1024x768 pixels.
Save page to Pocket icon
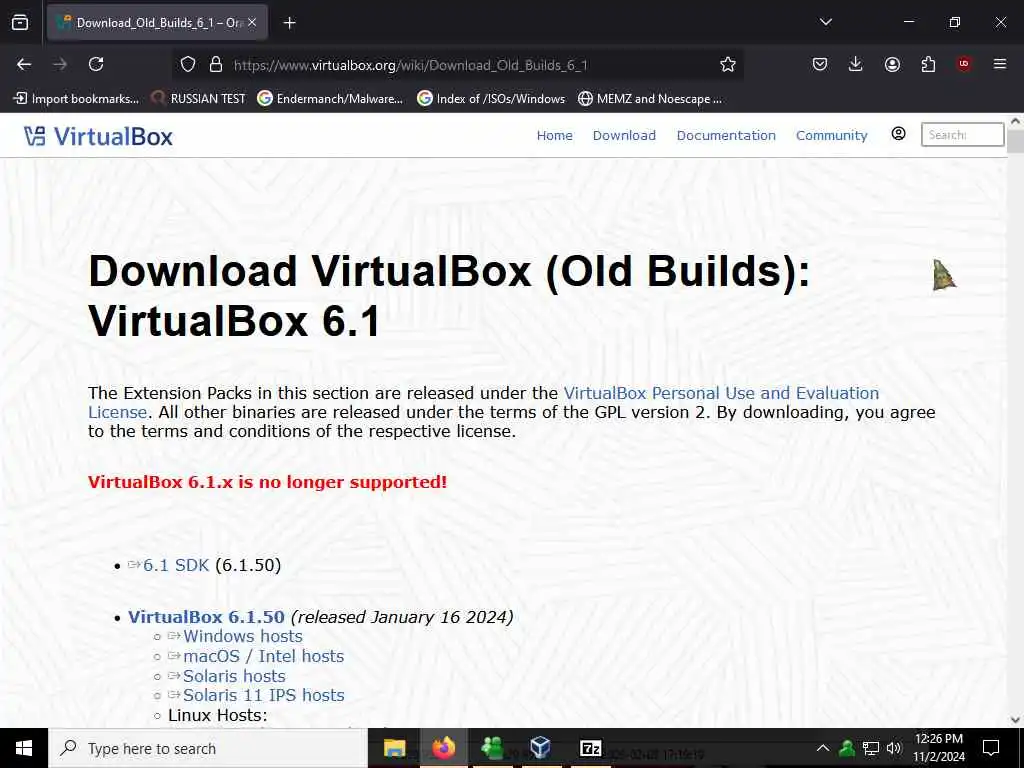[x=820, y=64]
